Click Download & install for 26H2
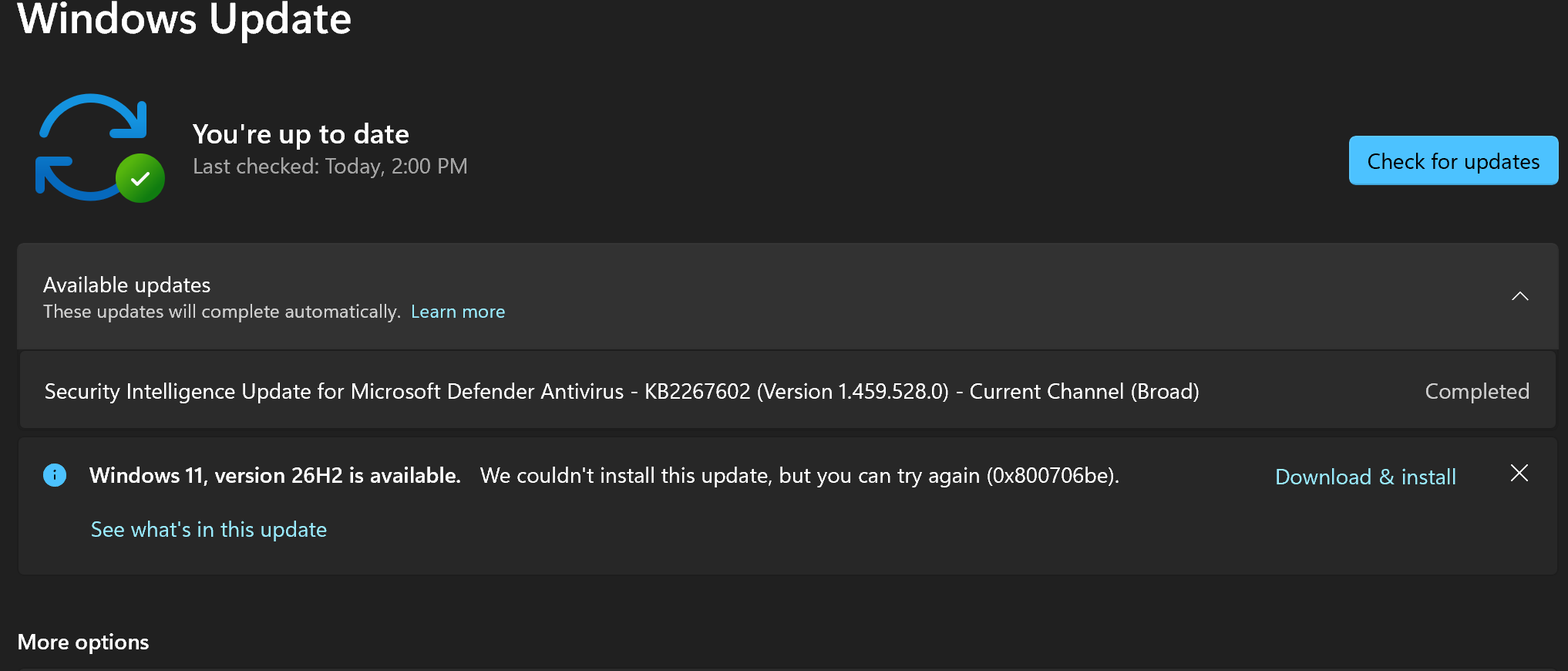Image resolution: width=1568 pixels, height=671 pixels. [1365, 477]
